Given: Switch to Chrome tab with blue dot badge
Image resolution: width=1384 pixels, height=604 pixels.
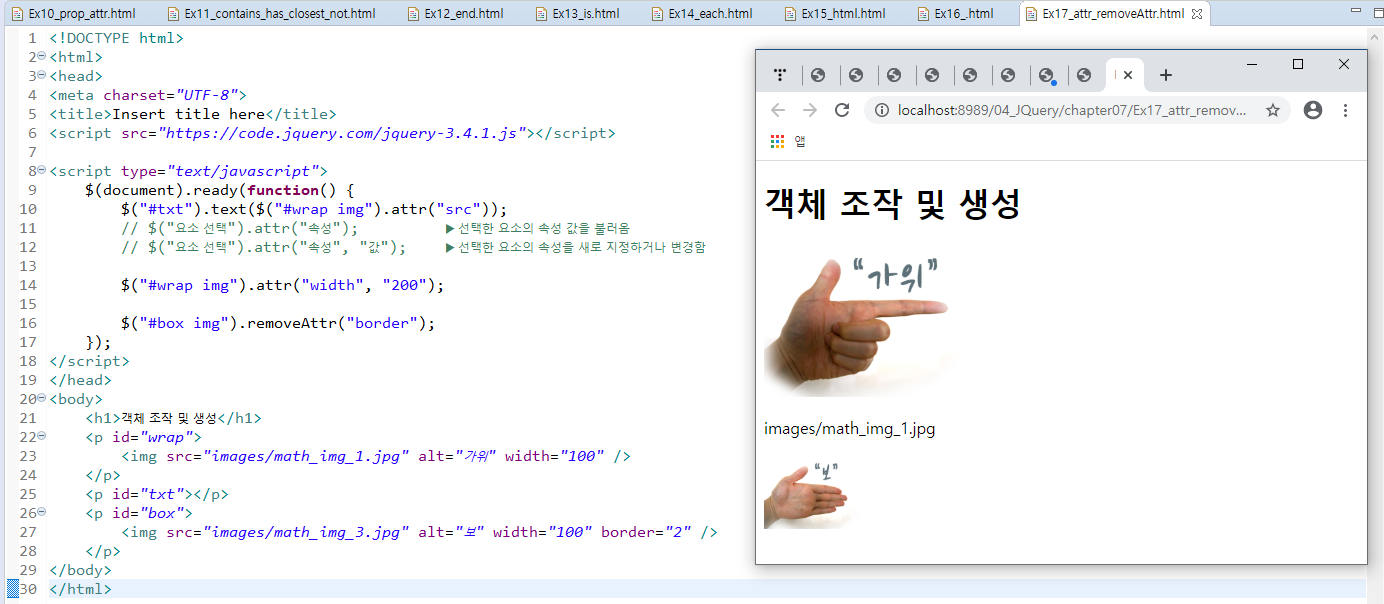Looking at the screenshot, I should click(x=1046, y=75).
